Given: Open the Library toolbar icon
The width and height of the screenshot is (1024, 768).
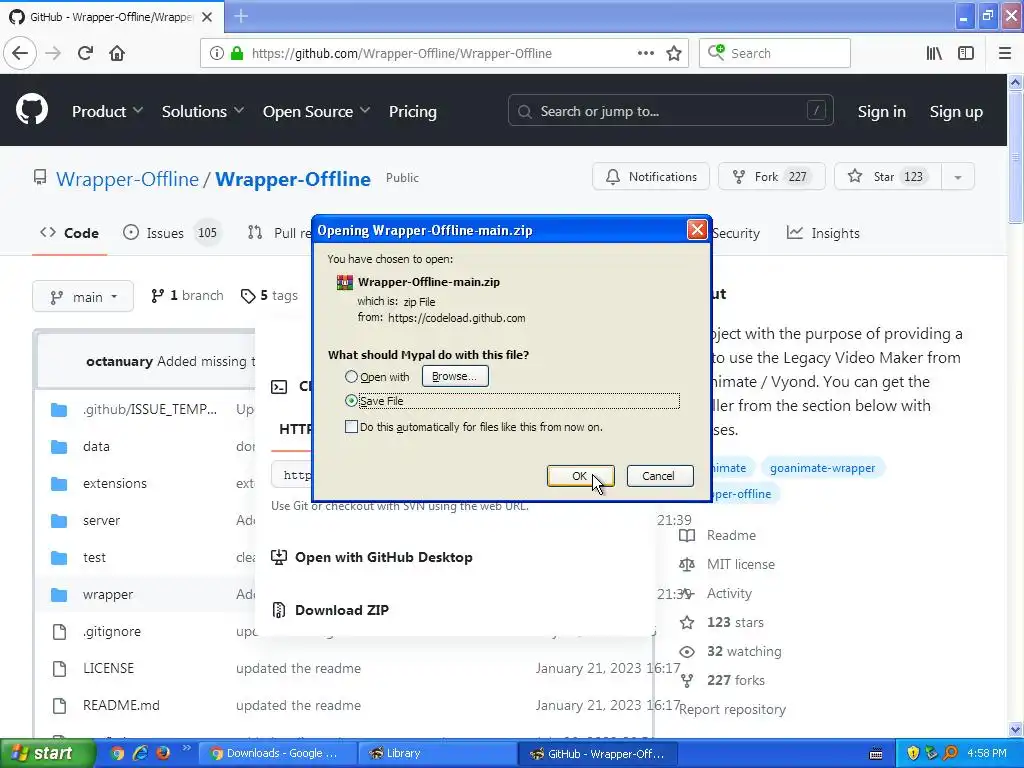Looking at the screenshot, I should tap(934, 54).
